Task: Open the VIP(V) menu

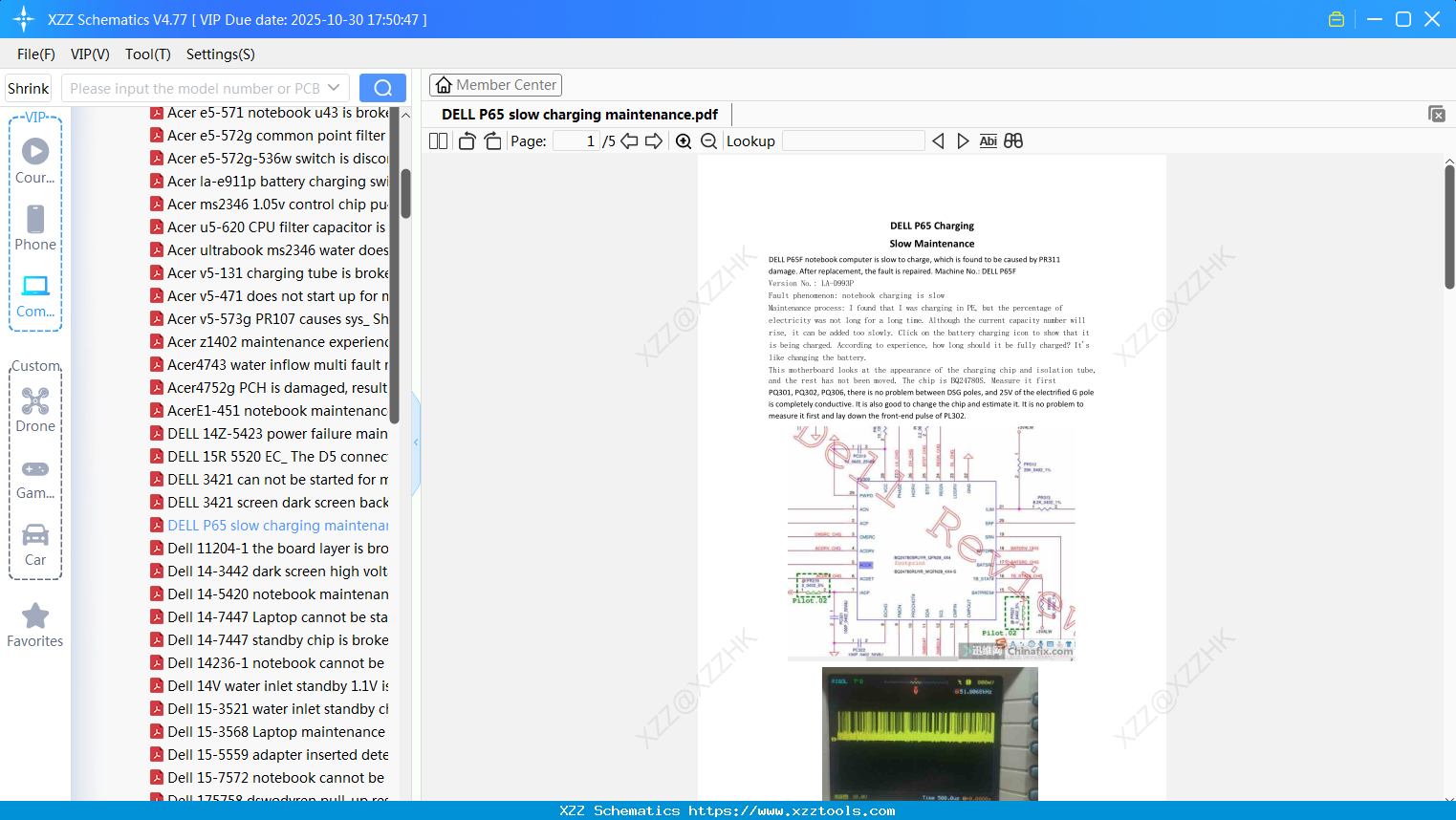Action: (x=90, y=54)
